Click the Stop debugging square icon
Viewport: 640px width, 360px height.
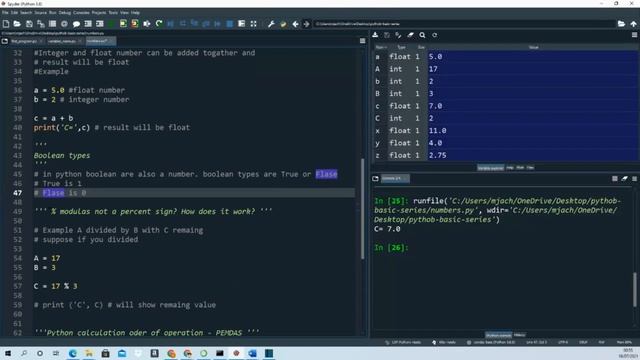click(x=230, y=24)
